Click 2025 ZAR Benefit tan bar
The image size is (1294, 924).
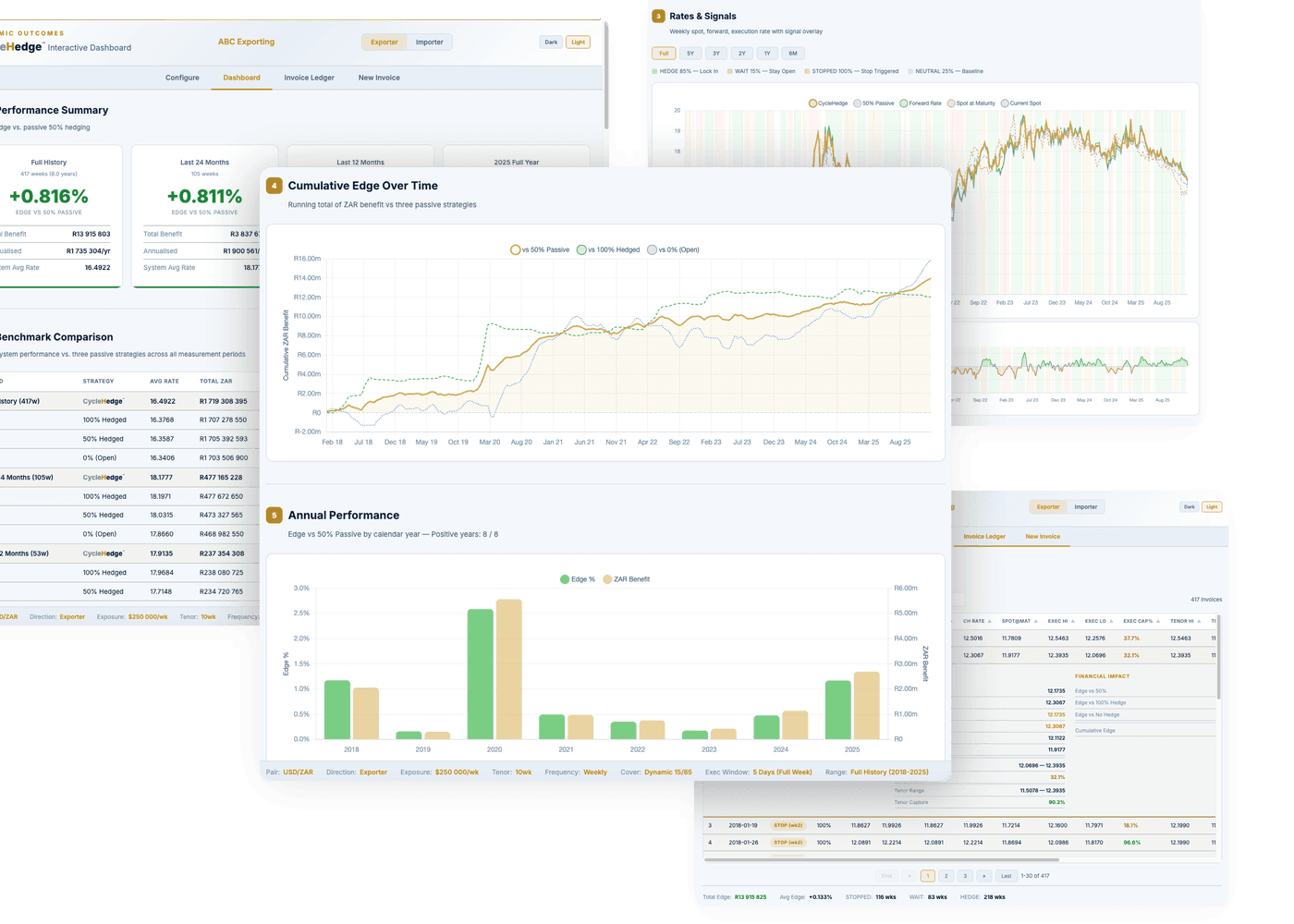point(867,705)
